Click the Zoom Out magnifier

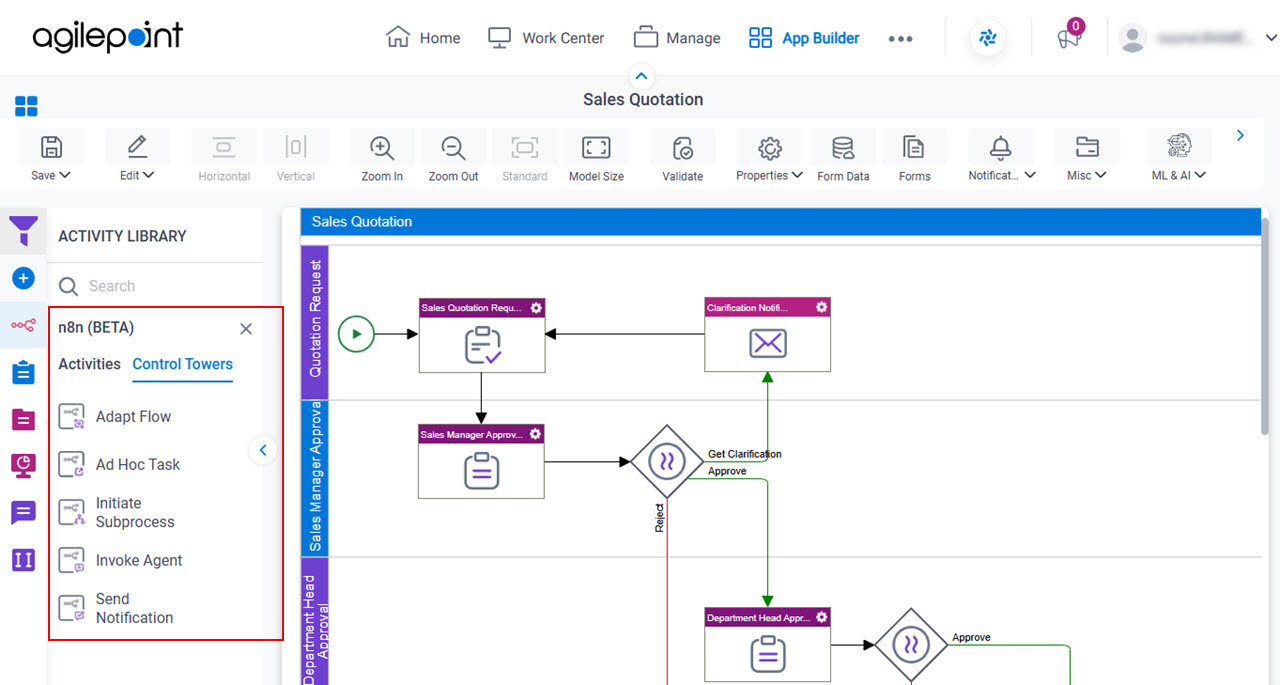(454, 147)
